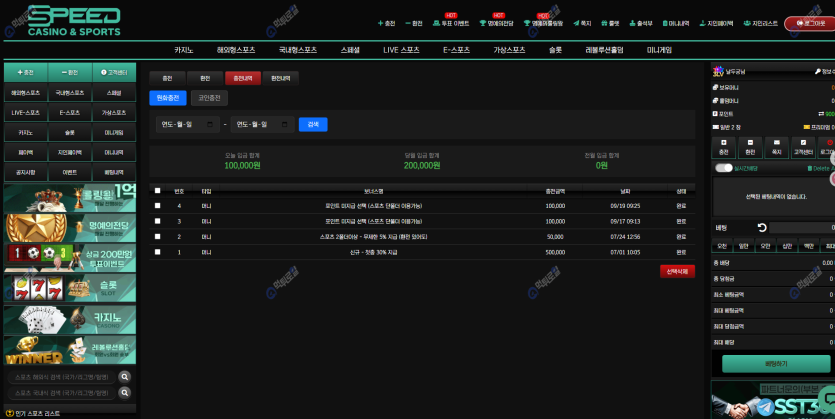Toggle the select-all checkbox in table header
The image size is (835, 419).
(157, 190)
